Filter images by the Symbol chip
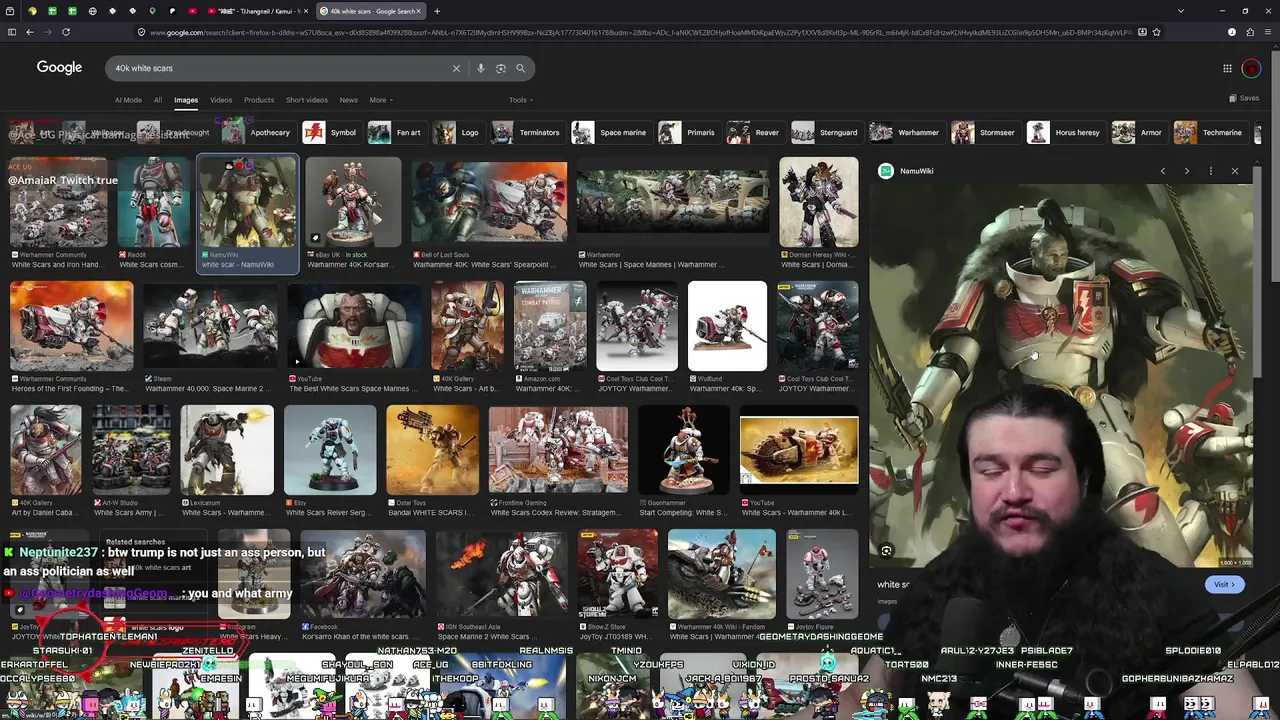 [x=330, y=132]
